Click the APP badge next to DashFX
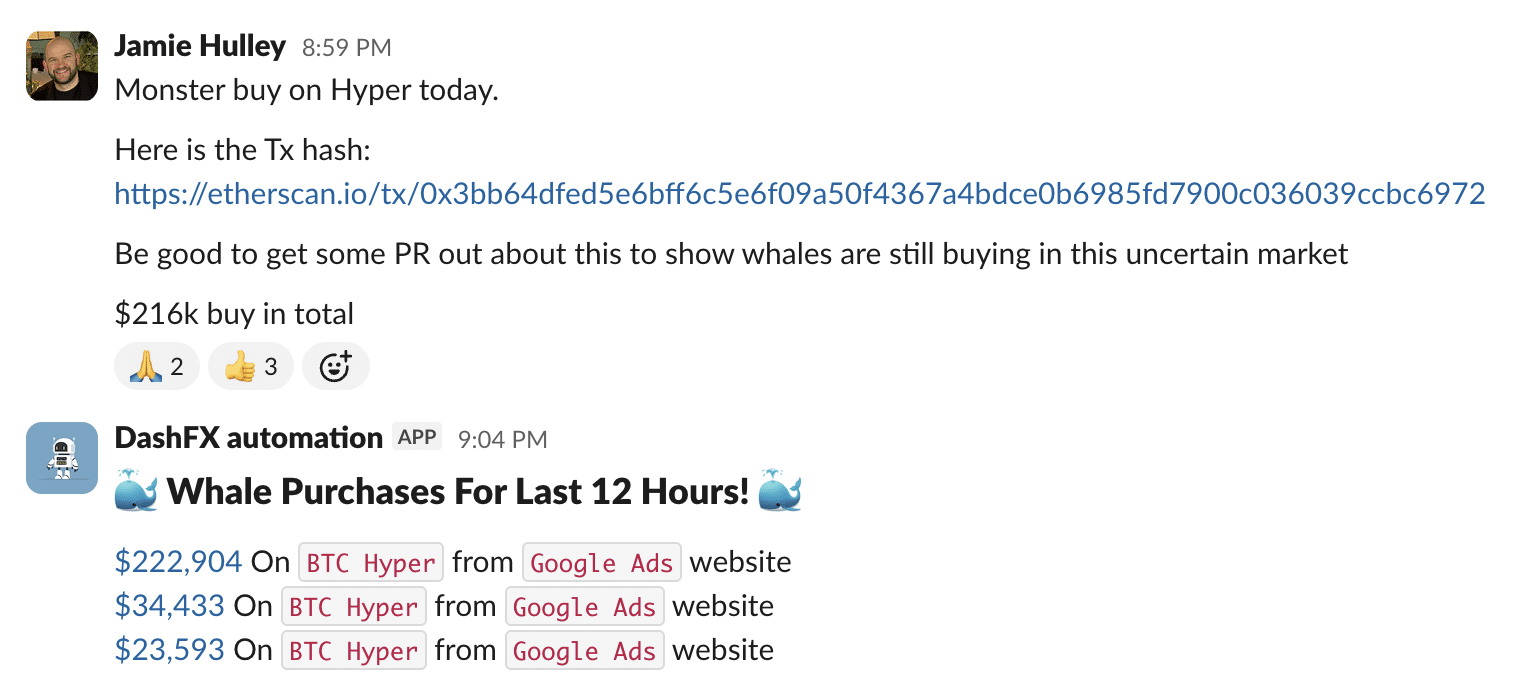 coord(417,437)
